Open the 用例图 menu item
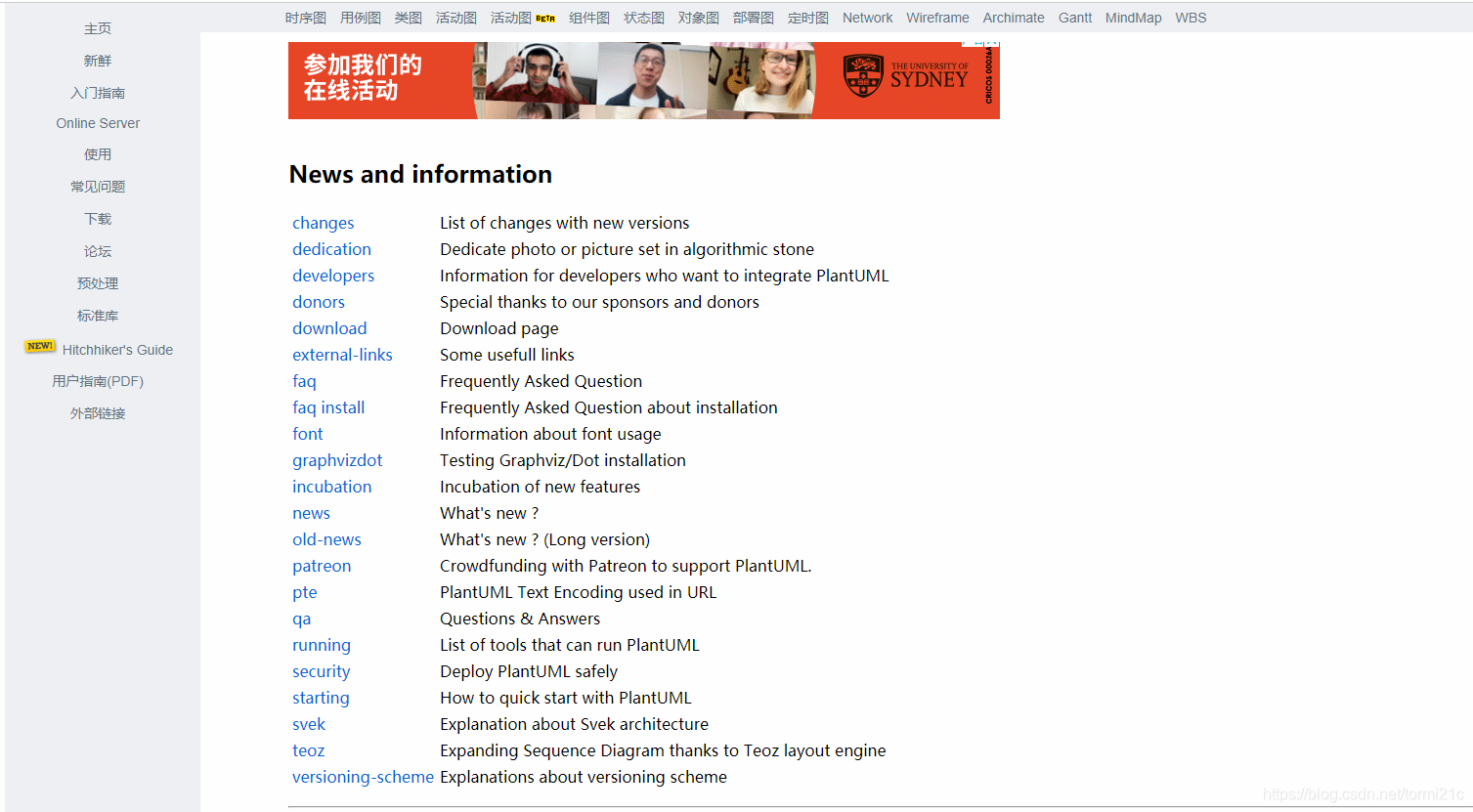The width and height of the screenshot is (1473, 812). [361, 18]
